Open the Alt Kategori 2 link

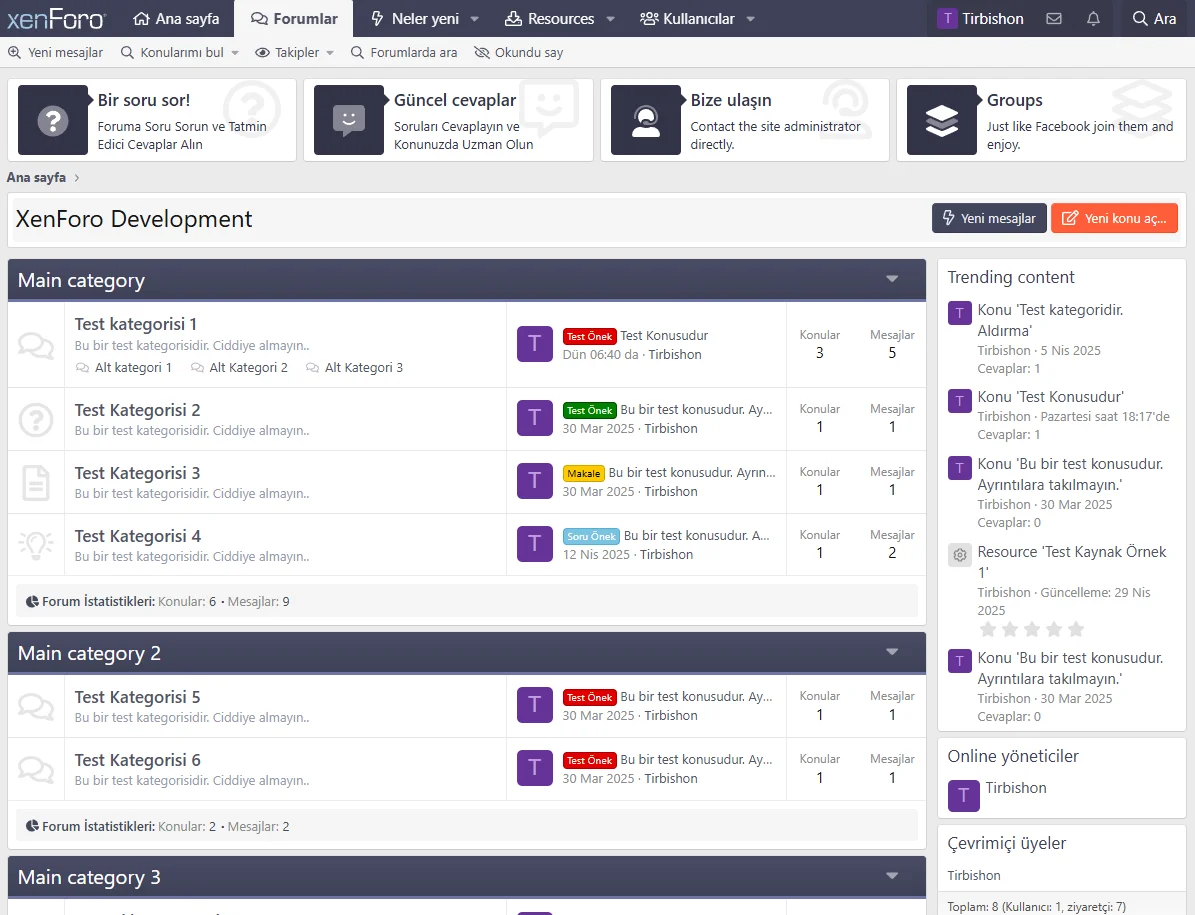248,368
